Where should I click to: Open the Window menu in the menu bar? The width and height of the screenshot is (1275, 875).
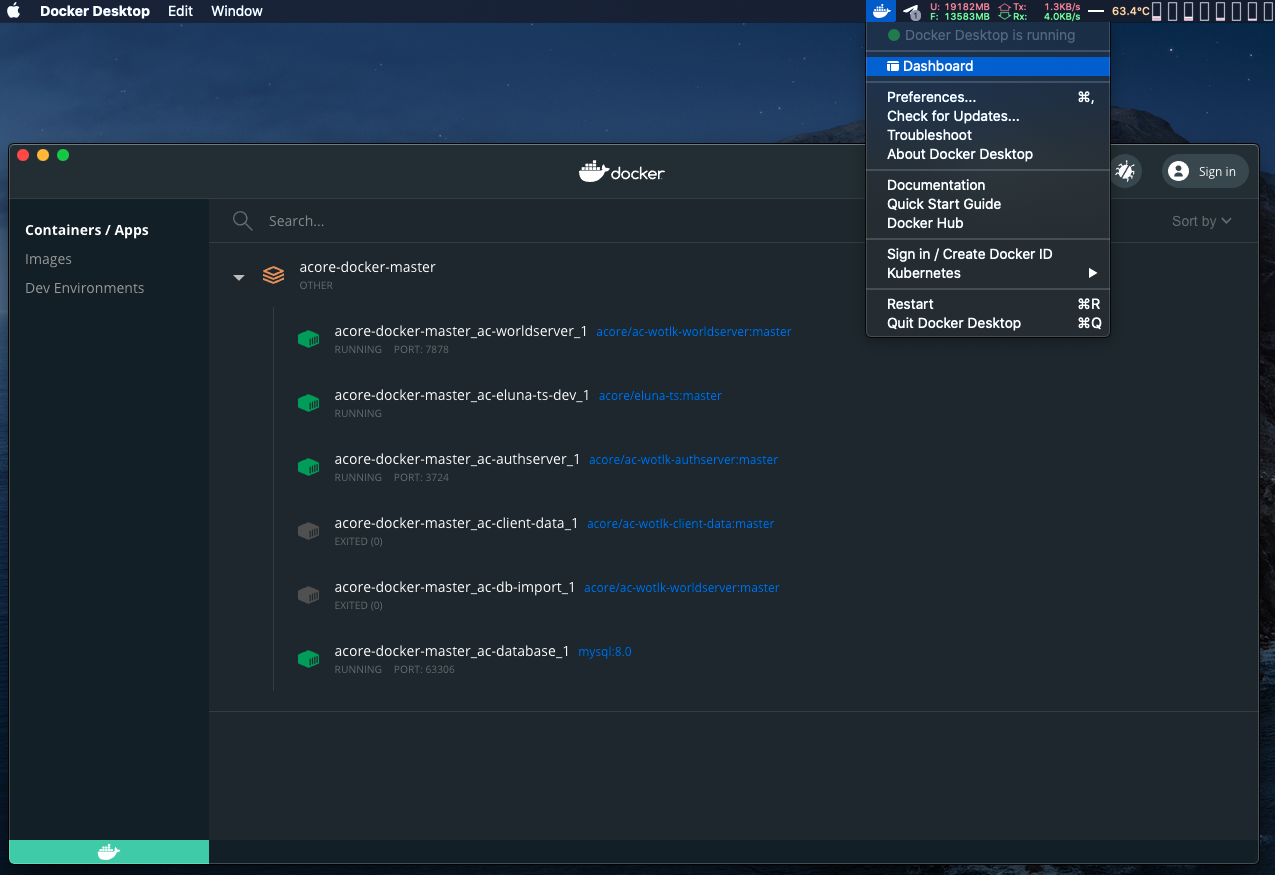(237, 11)
